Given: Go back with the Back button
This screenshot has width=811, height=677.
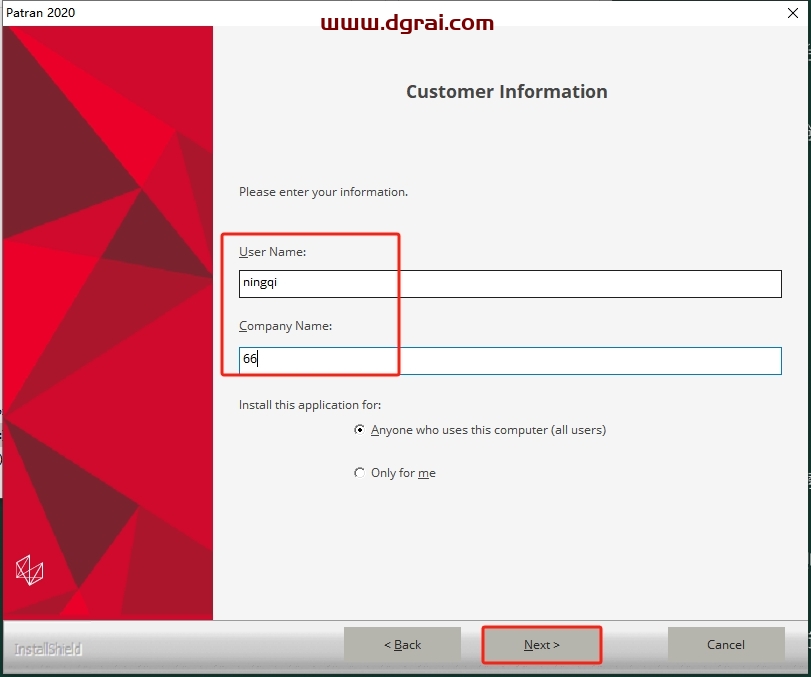Looking at the screenshot, I should [x=402, y=644].
